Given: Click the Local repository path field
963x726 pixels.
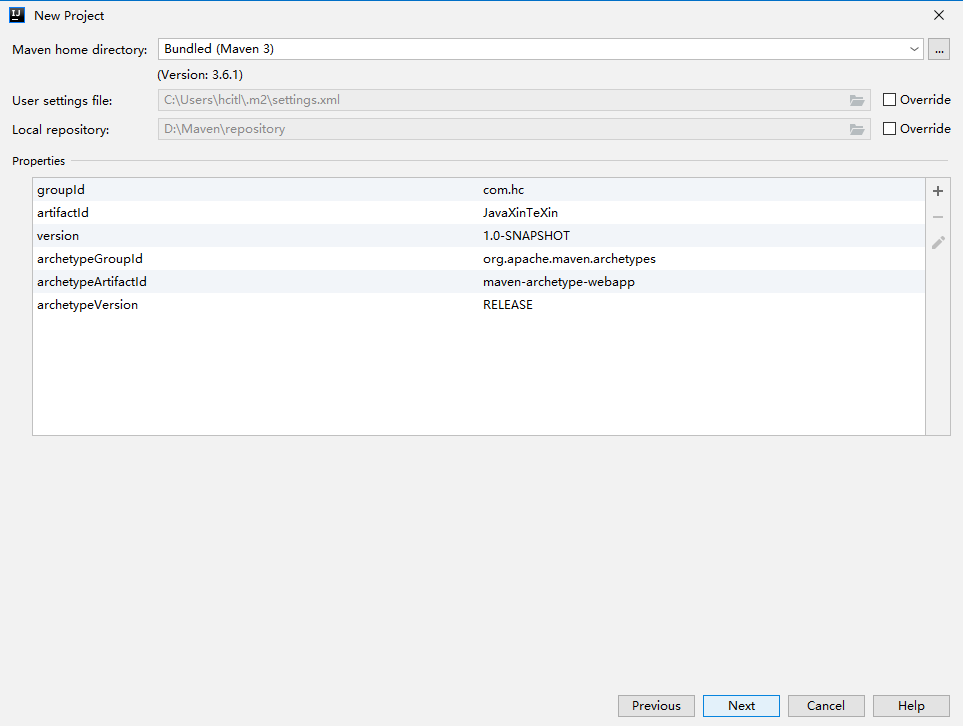Looking at the screenshot, I should 514,129.
